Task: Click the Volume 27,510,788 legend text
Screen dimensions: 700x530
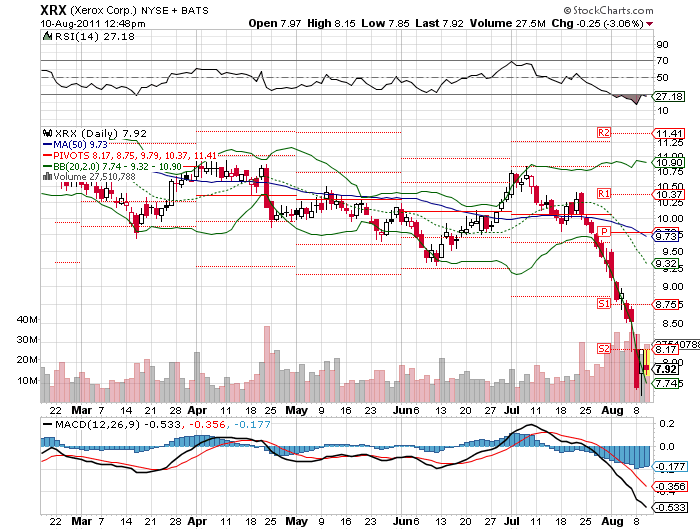Action: click(x=94, y=177)
